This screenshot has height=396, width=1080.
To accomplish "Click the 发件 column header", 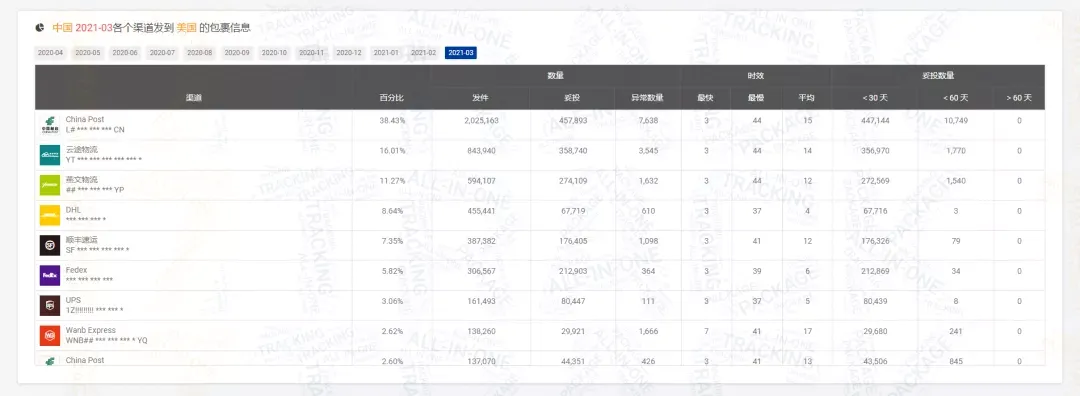I will [x=480, y=98].
